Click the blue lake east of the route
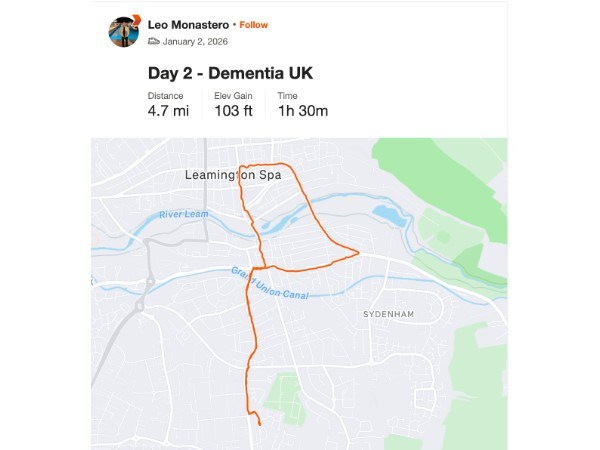This screenshot has height=450, width=600. pos(388,214)
